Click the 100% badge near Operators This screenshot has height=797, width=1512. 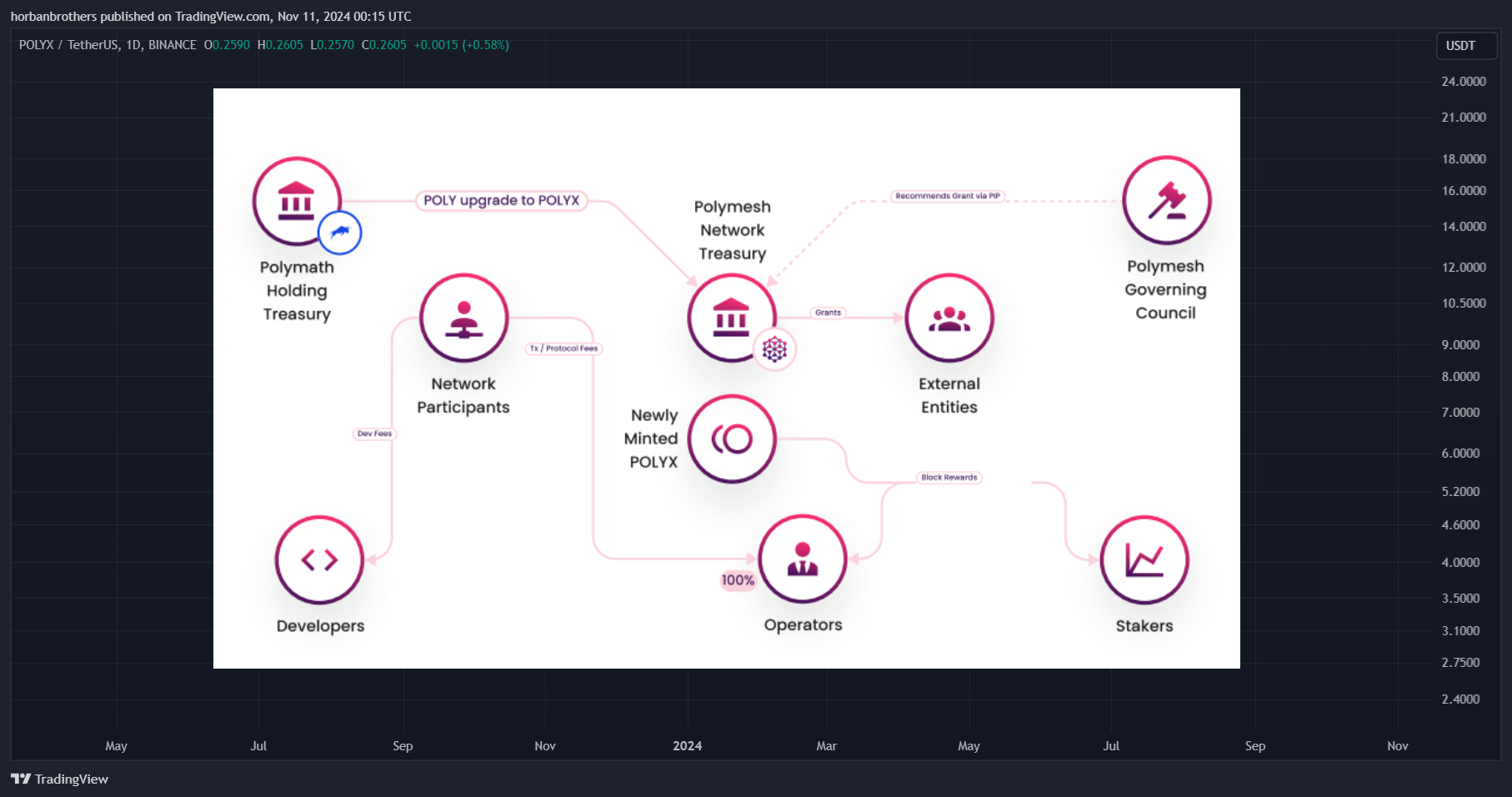(738, 580)
